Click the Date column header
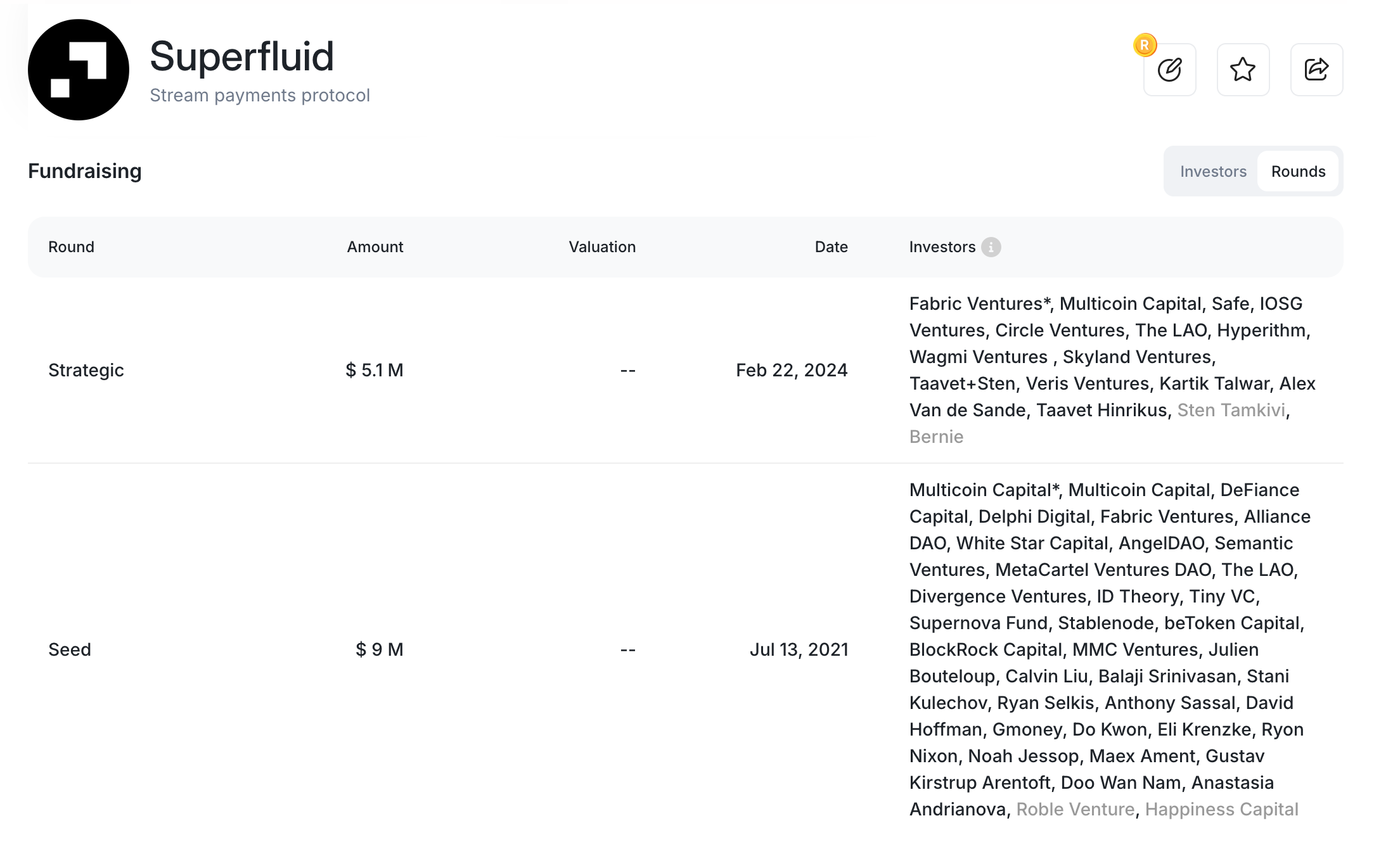This screenshot has height=868, width=1374. (x=831, y=247)
